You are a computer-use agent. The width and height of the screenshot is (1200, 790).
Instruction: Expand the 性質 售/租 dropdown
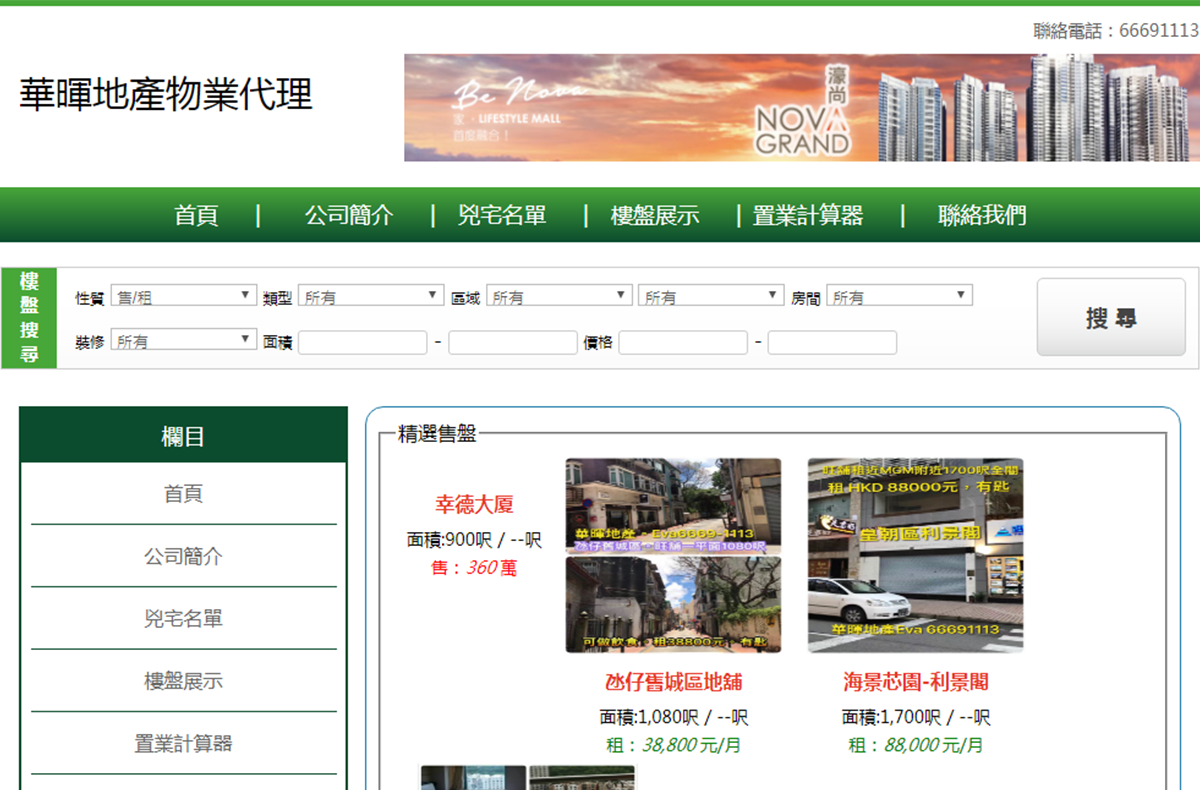(x=184, y=296)
